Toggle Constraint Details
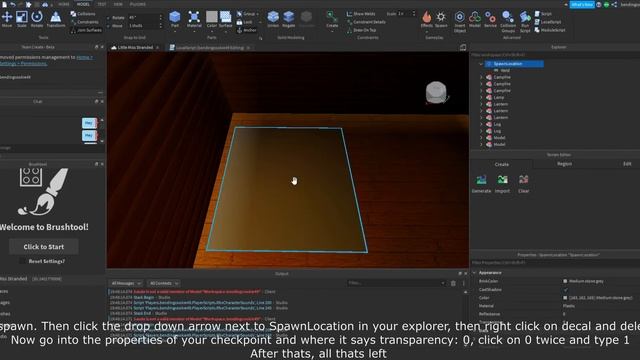 point(366,22)
